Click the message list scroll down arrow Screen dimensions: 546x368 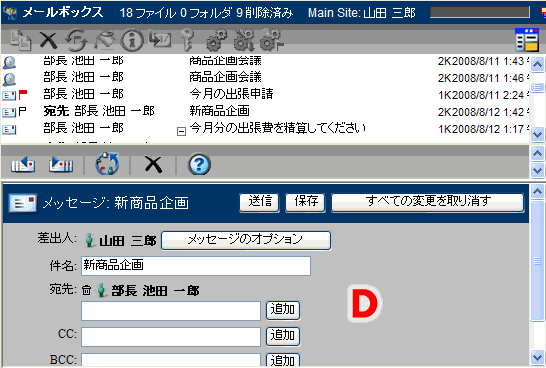click(x=537, y=134)
